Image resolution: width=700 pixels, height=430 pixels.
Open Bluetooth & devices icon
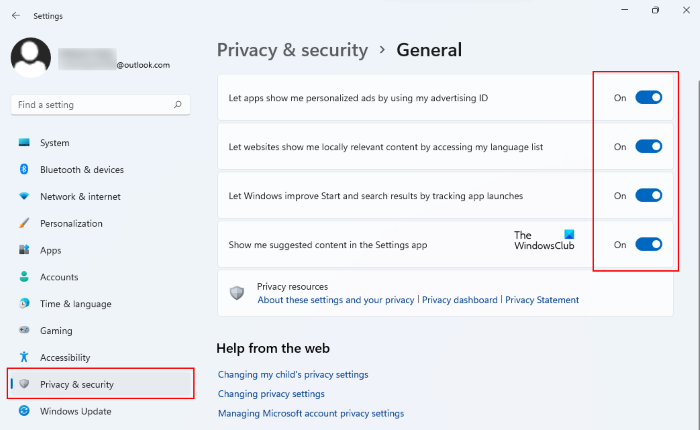tap(24, 170)
